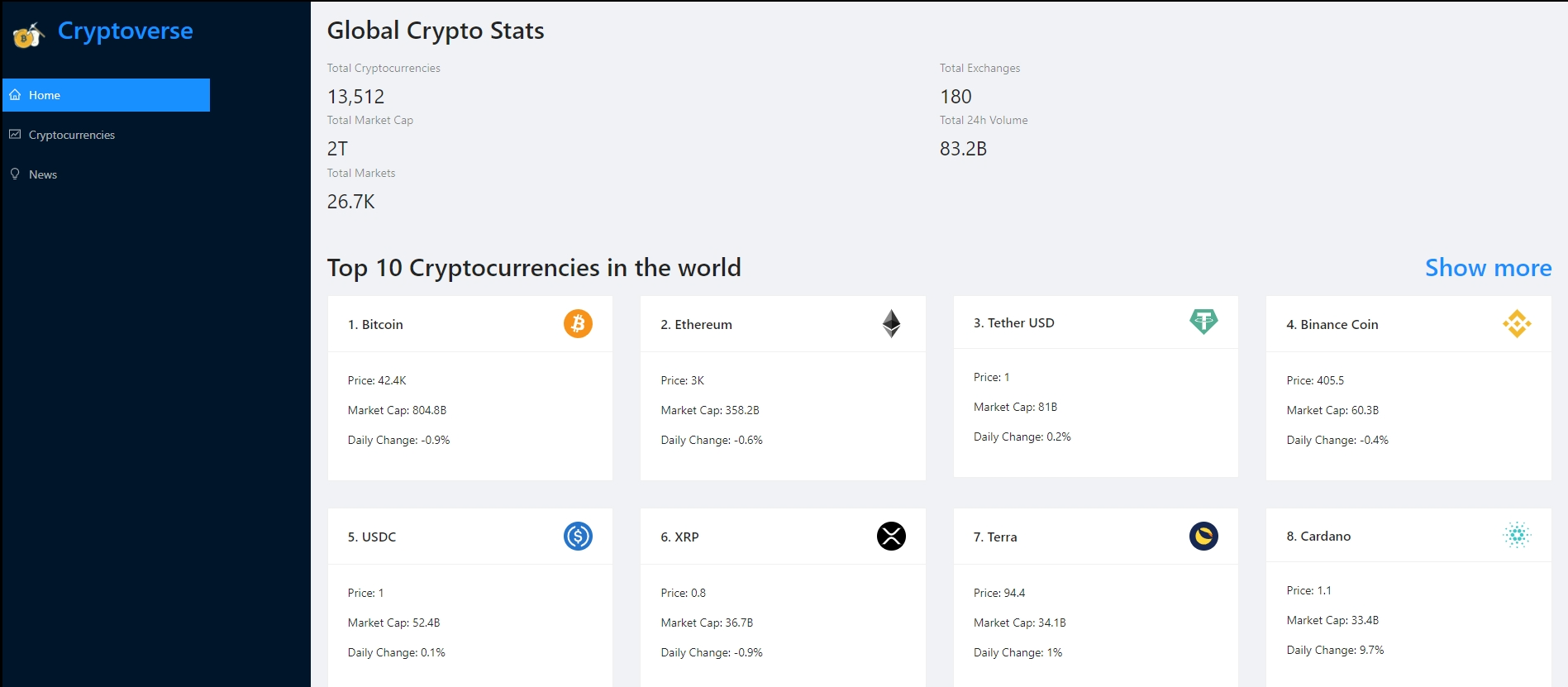The image size is (1568, 687).
Task: Open the Cryptocurrencies menu item
Action: pos(106,135)
